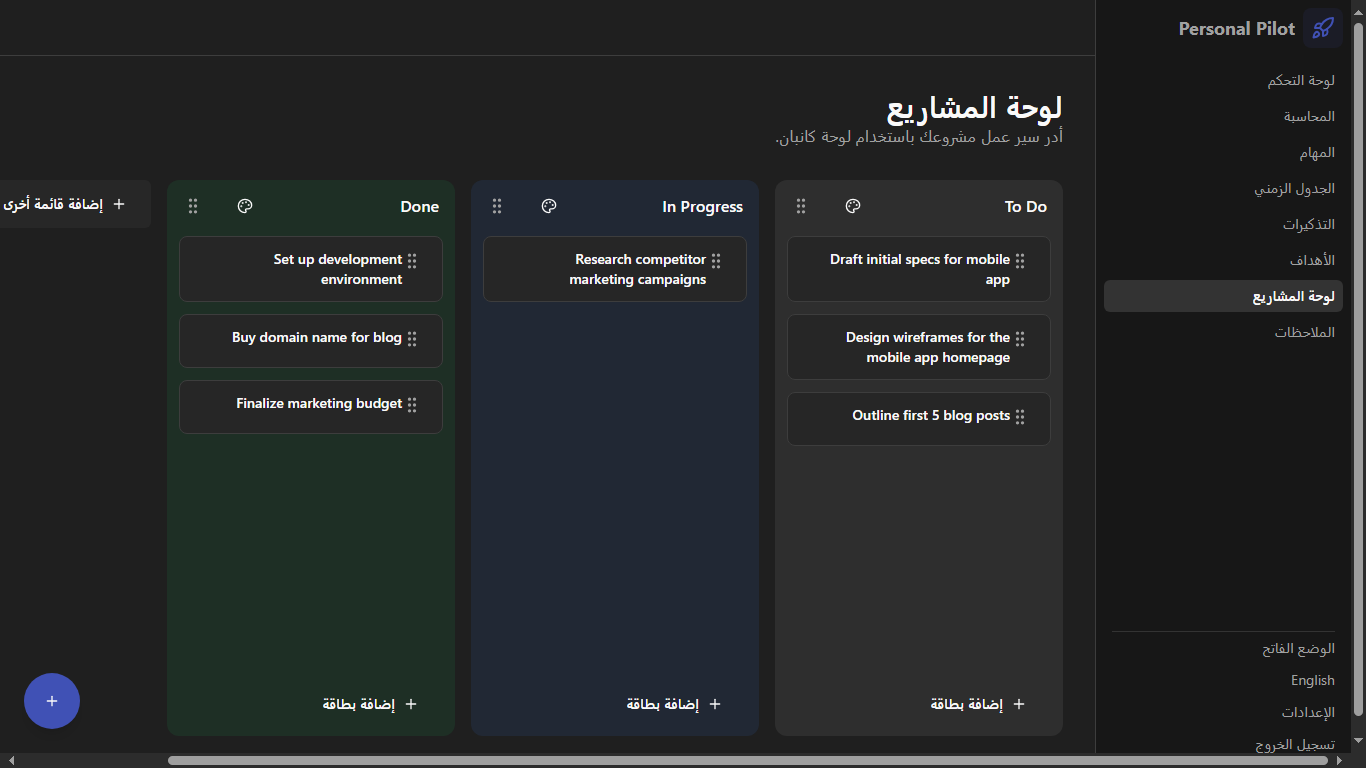1366x768 pixels.
Task: Click the drag handle of To Do column
Action: pyautogui.click(x=800, y=206)
